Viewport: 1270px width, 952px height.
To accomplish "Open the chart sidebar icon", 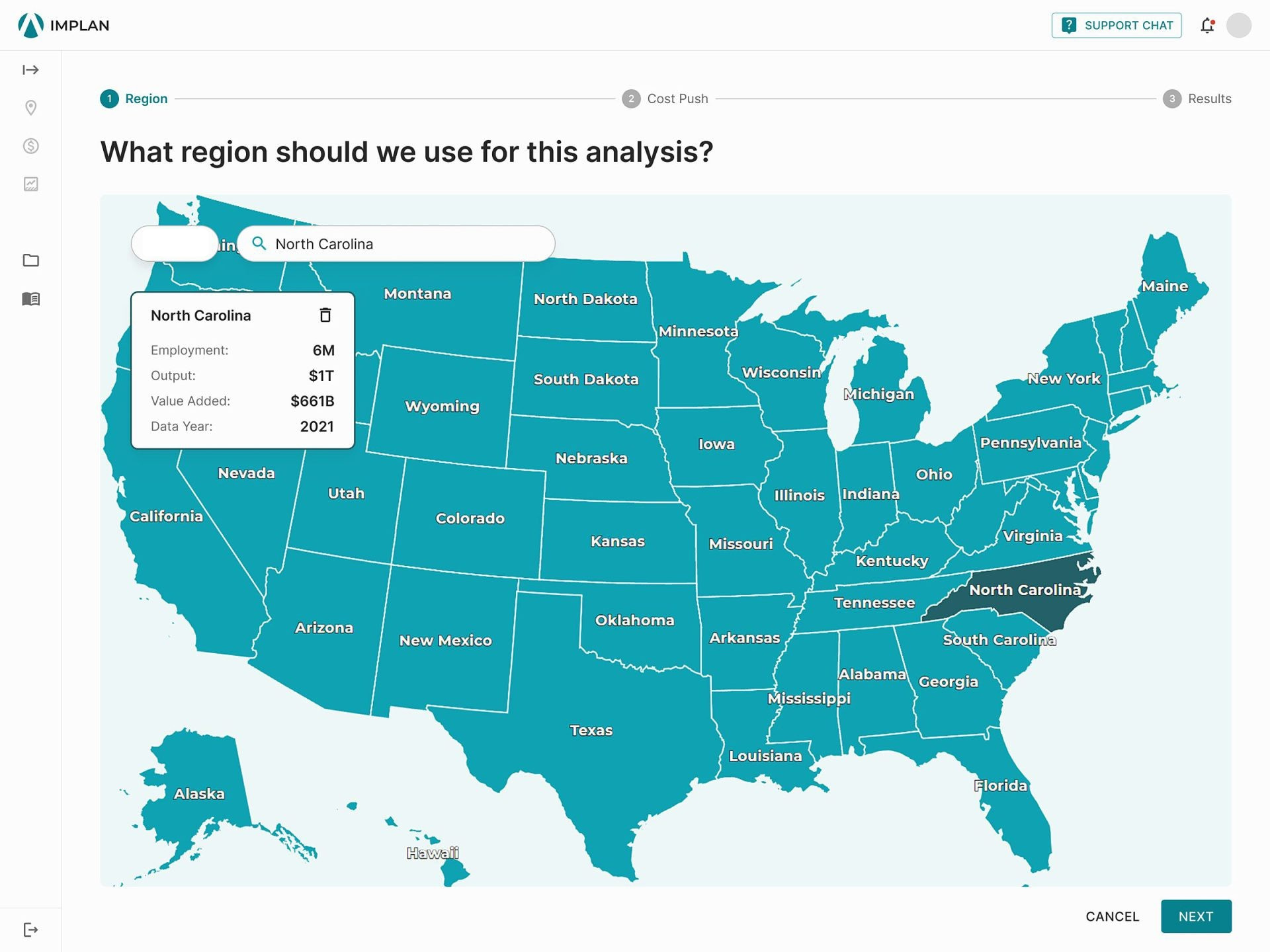I will (x=30, y=184).
